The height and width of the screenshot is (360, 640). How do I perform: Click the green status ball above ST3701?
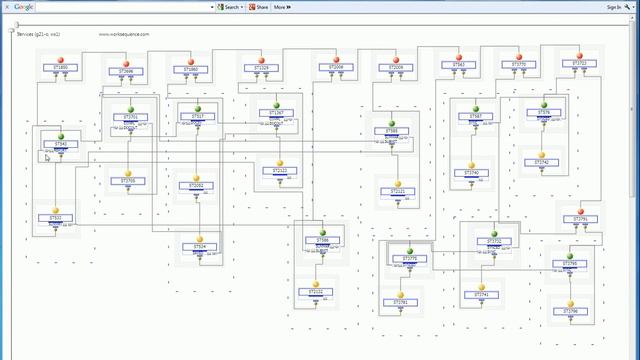click(131, 109)
